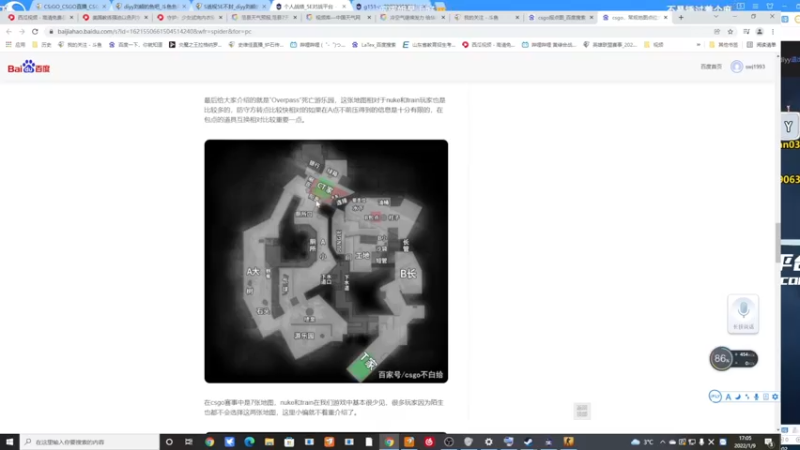Open the '阅读清单' reading list button
The width and height of the screenshot is (800, 450).
point(761,45)
